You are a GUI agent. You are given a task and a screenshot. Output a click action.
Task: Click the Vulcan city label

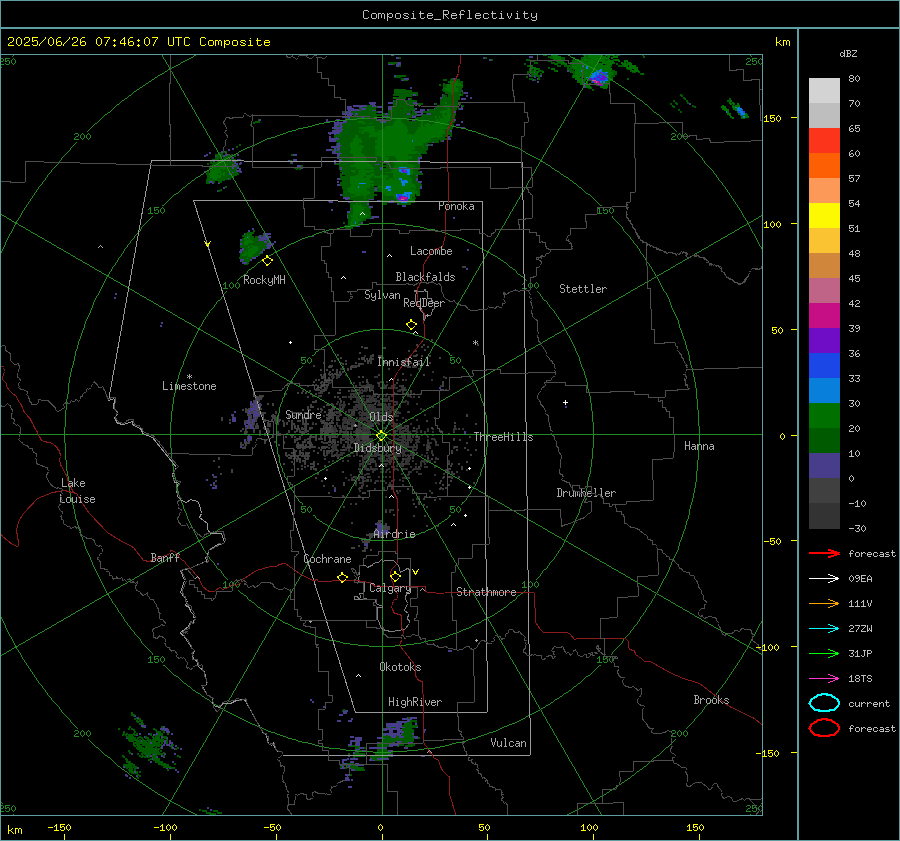(x=508, y=743)
